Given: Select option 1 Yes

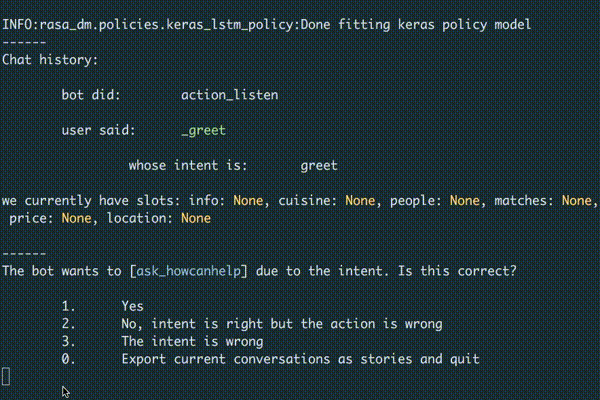Looking at the screenshot, I should pyautogui.click(x=103, y=306).
